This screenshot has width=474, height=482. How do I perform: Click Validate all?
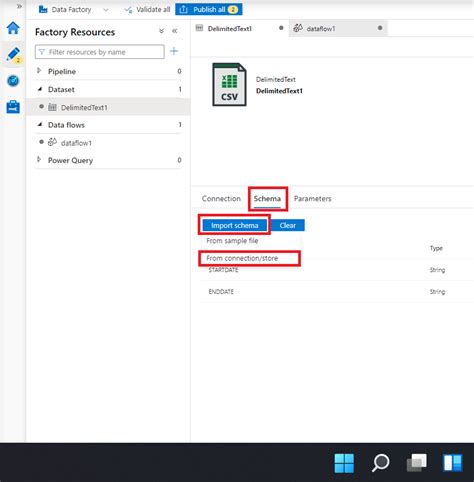click(x=147, y=10)
